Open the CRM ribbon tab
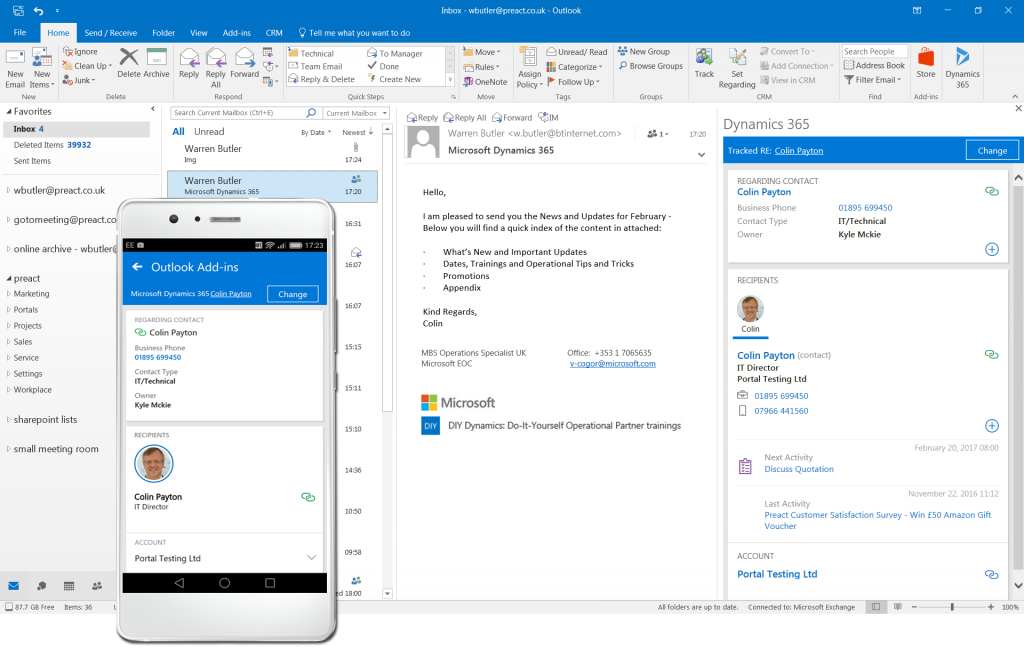 (274, 33)
